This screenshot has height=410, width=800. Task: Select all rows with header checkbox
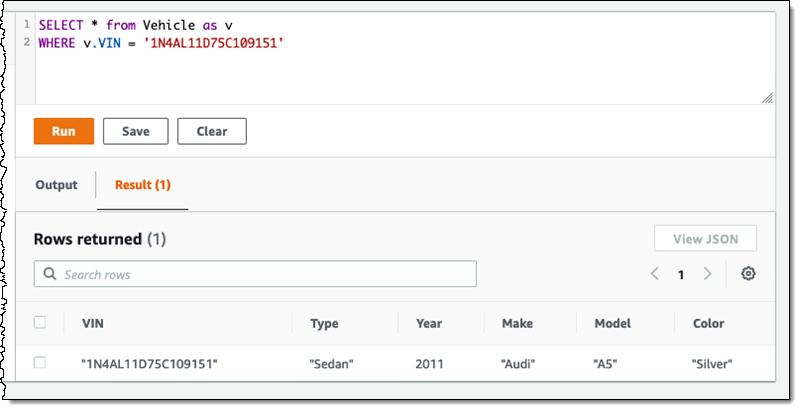coord(40,322)
